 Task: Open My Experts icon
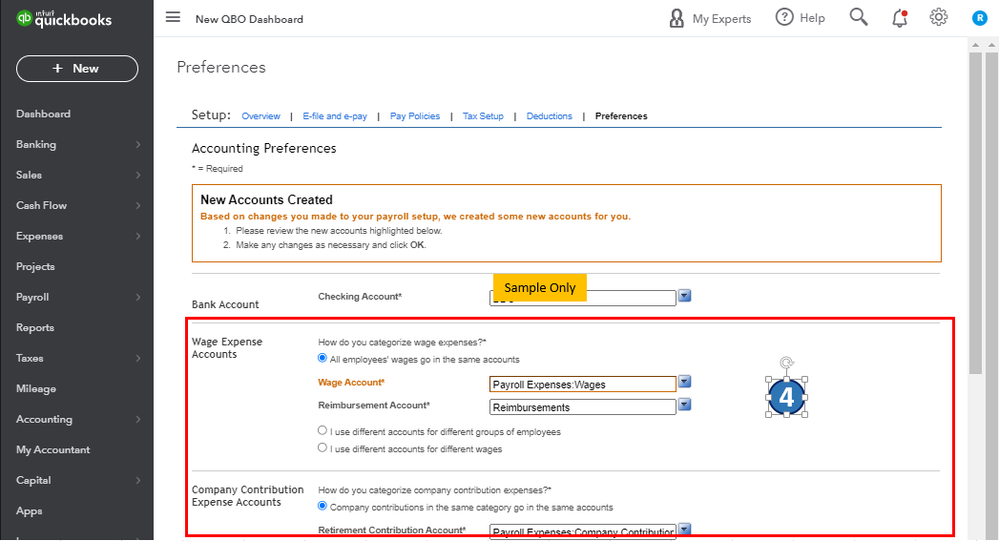677,18
